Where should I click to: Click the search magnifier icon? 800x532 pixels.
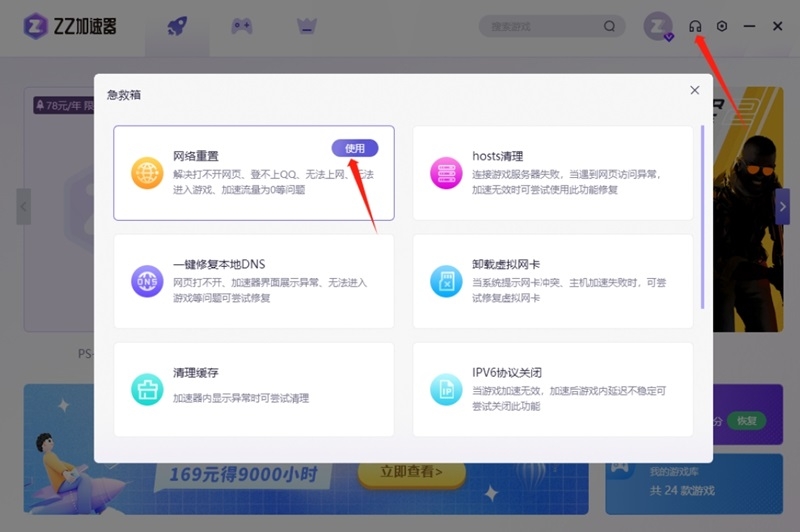click(610, 27)
